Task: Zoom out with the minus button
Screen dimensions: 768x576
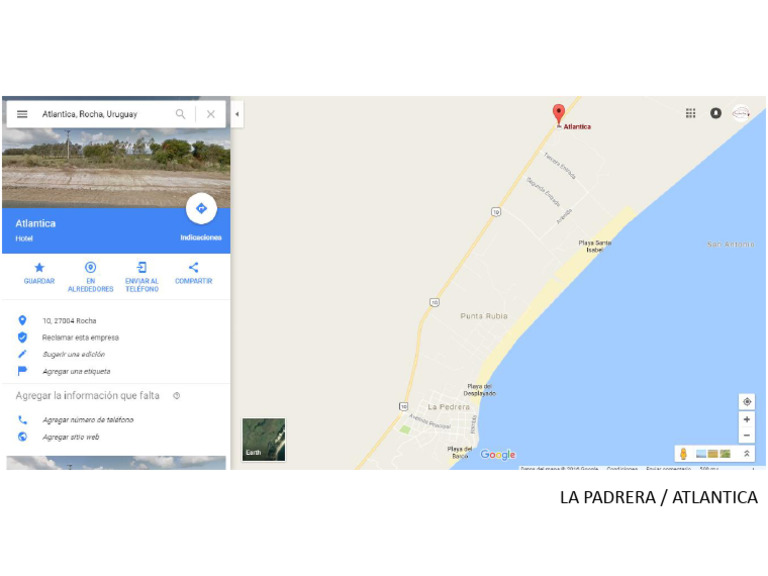Action: (x=747, y=435)
